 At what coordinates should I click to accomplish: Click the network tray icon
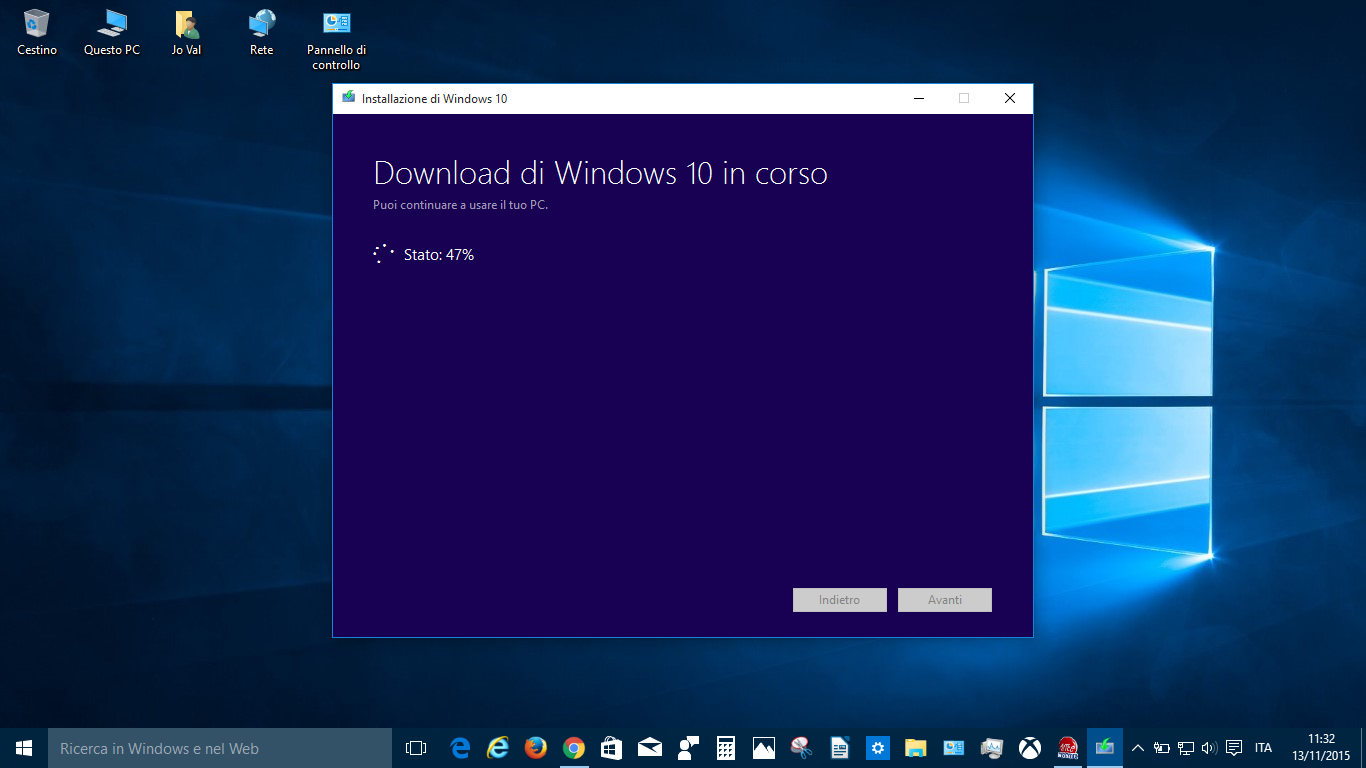[x=1186, y=748]
